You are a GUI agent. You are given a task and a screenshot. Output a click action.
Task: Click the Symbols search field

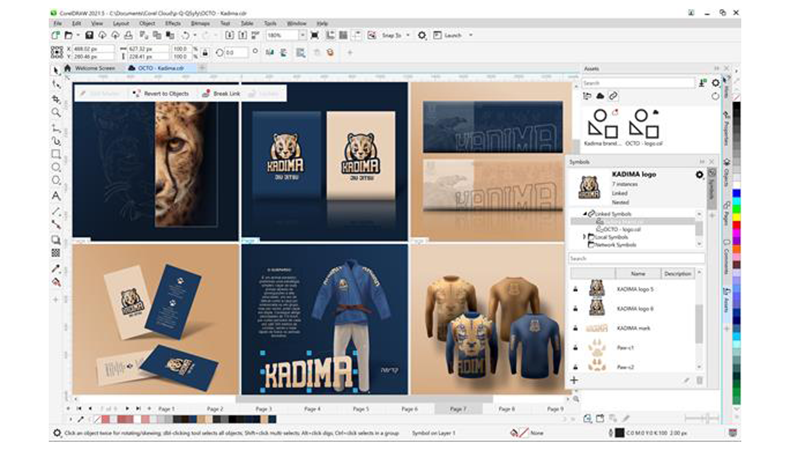pos(636,259)
